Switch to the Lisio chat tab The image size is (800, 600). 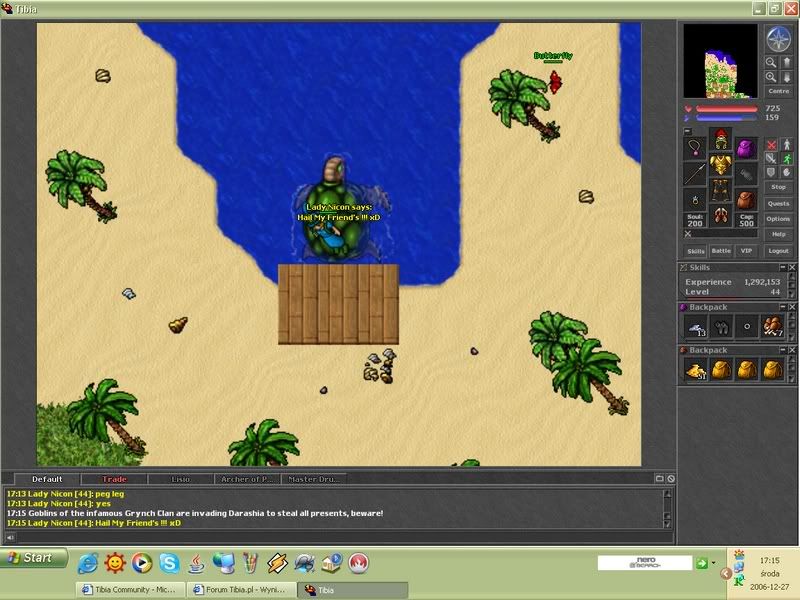(181, 480)
